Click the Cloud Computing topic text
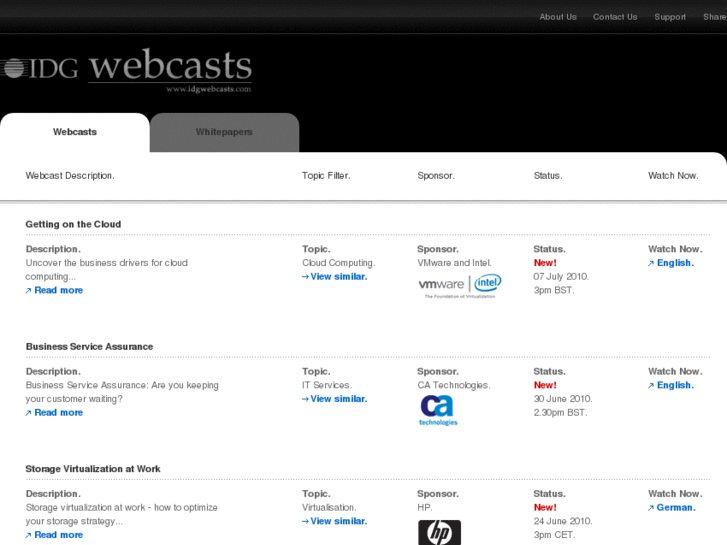Screen dimensions: 727x545 pos(338,263)
